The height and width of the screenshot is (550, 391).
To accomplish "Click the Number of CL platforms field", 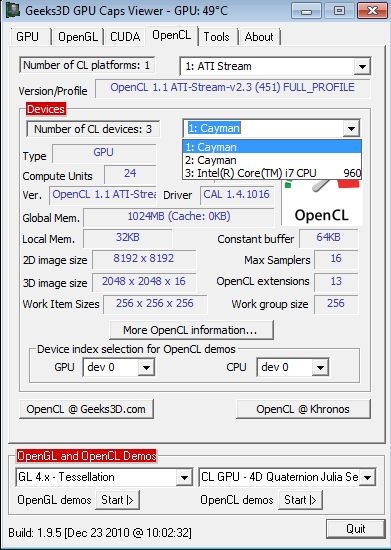I will click(x=87, y=65).
